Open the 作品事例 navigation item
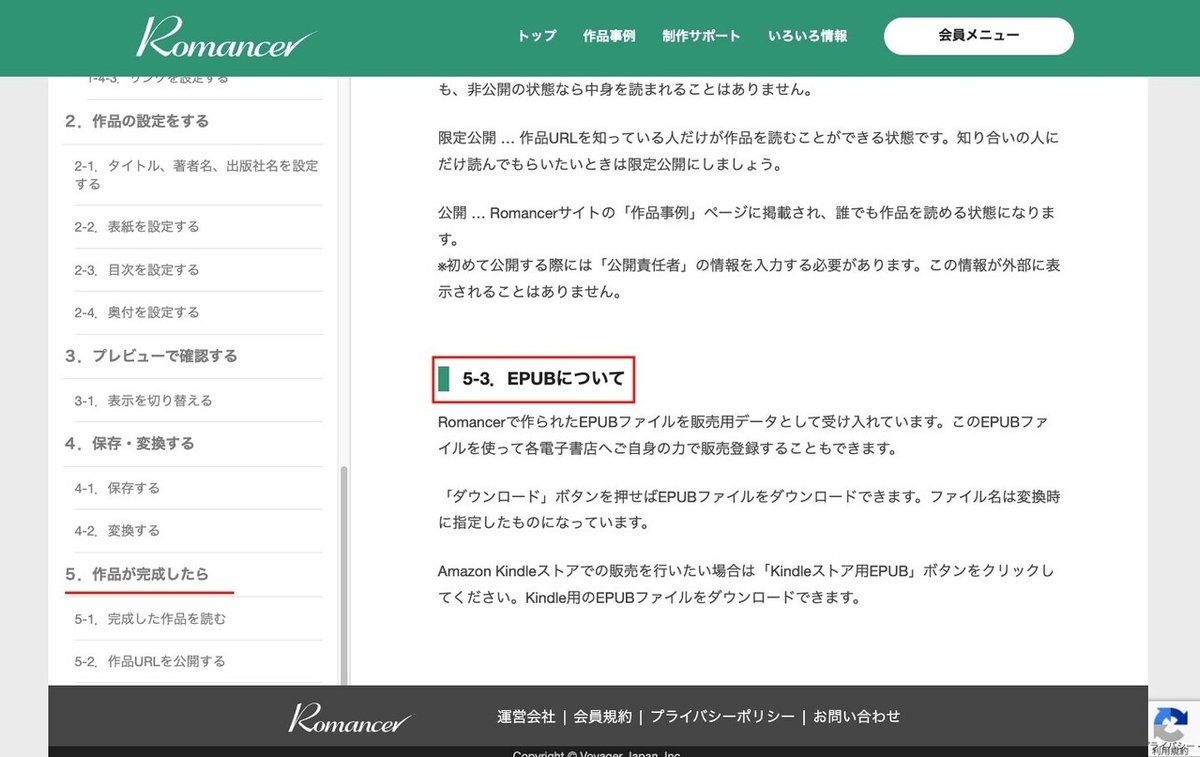This screenshot has height=757, width=1200. coord(609,36)
